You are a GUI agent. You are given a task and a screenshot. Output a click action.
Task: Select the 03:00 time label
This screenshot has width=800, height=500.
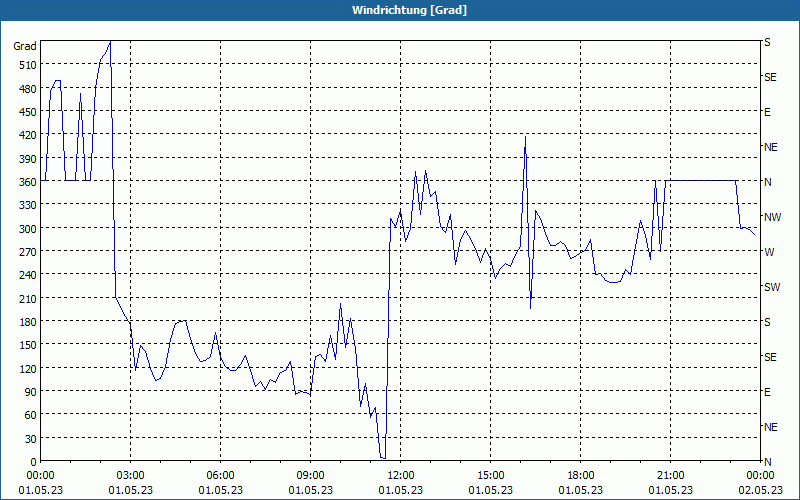click(131, 476)
